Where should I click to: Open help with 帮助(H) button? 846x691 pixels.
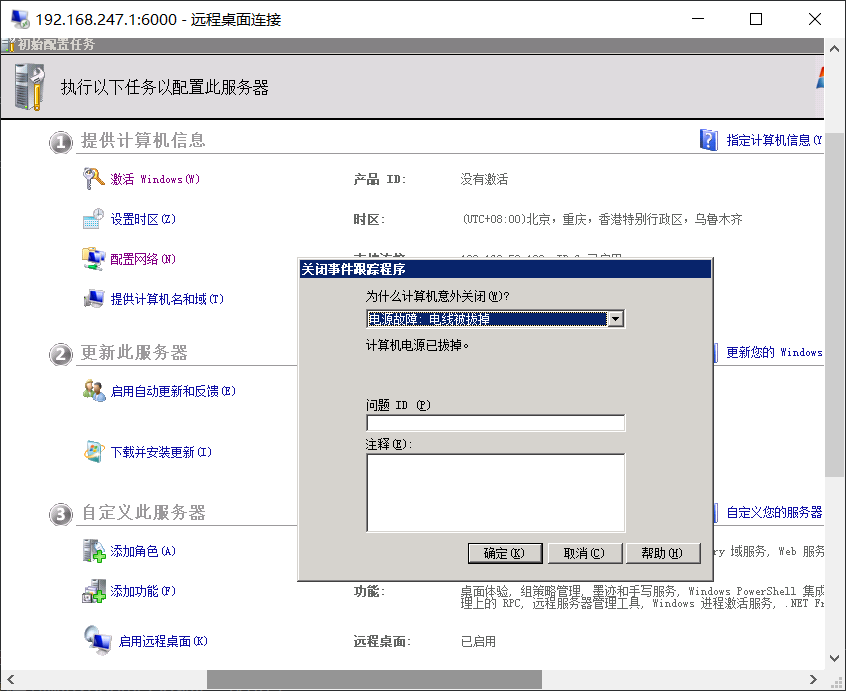coord(663,553)
